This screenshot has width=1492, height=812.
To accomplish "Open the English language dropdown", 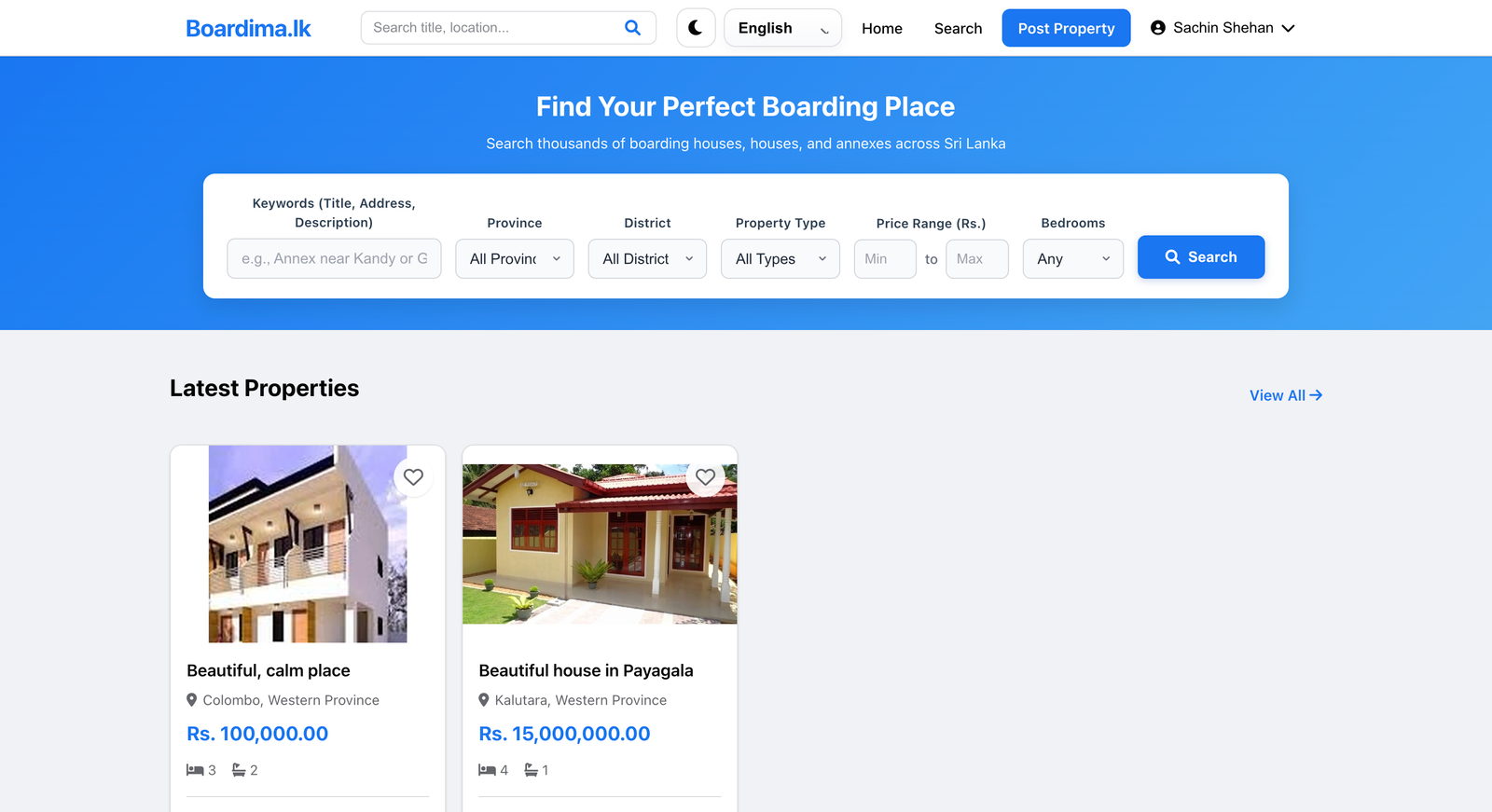I will pos(782,28).
